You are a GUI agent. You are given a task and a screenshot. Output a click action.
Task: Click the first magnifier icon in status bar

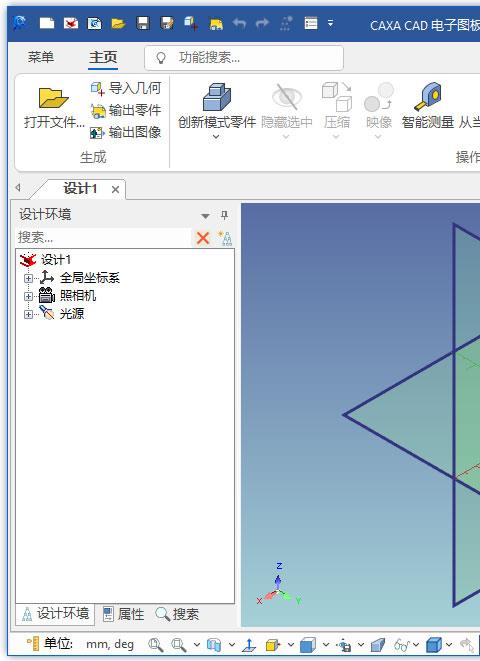(156, 645)
